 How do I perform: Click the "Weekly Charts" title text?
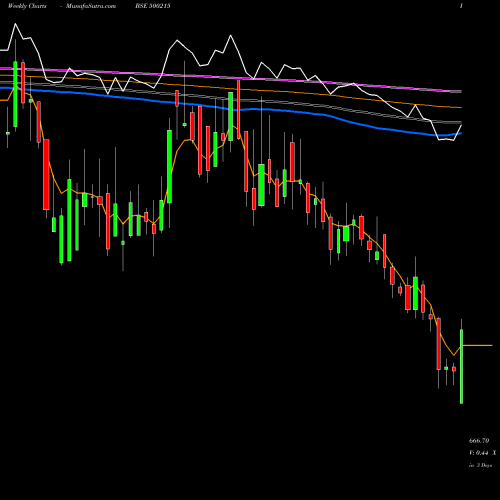tap(27, 6)
